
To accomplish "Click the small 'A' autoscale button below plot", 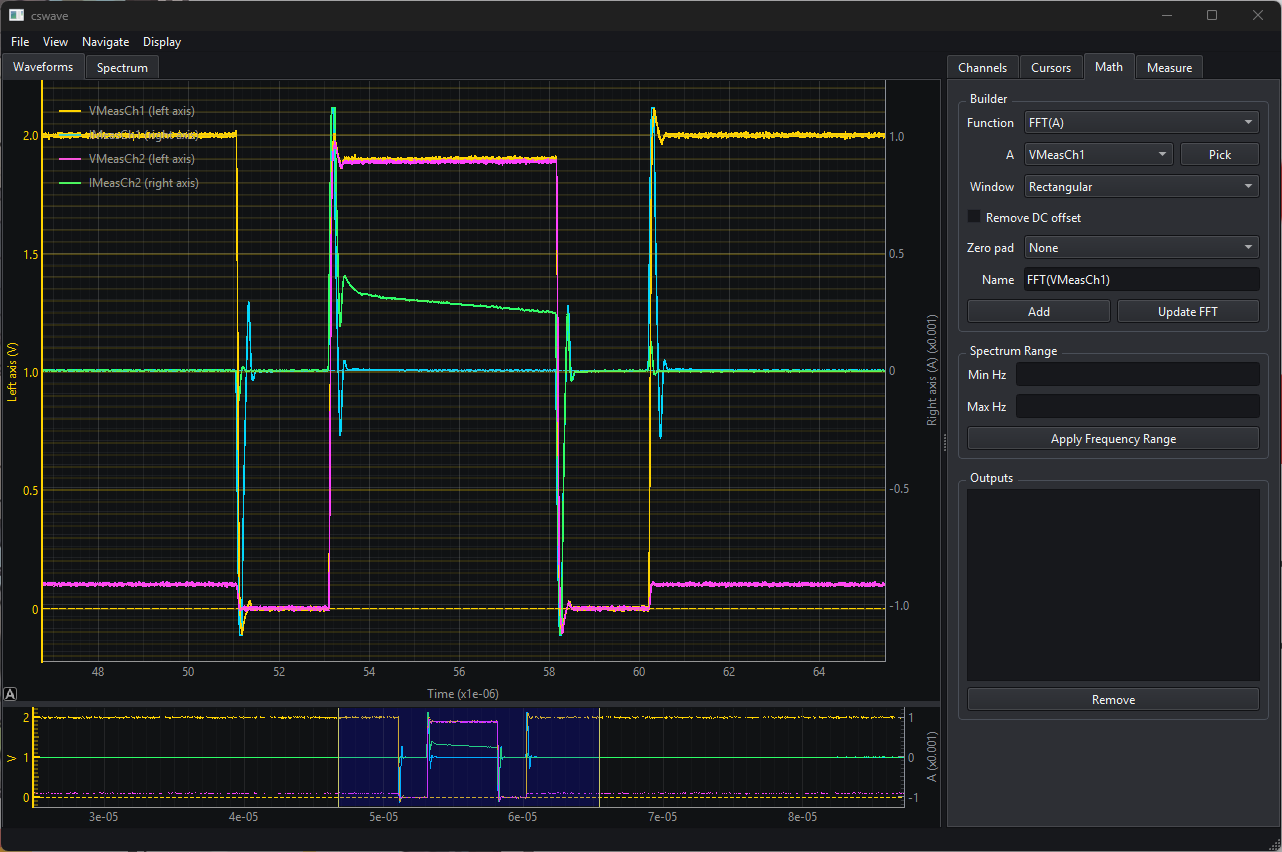I will (x=10, y=693).
